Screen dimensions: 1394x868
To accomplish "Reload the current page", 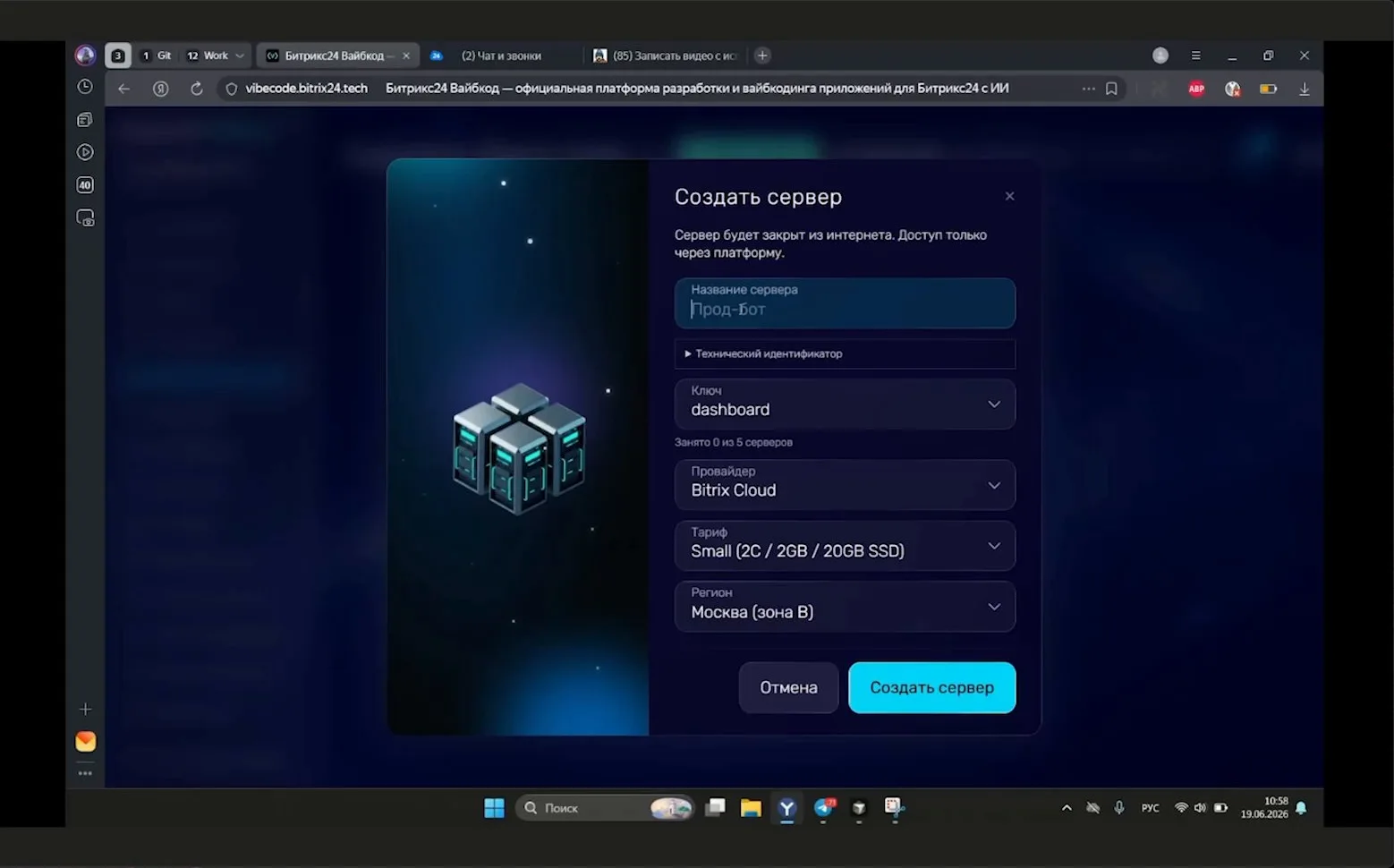I will pyautogui.click(x=197, y=89).
